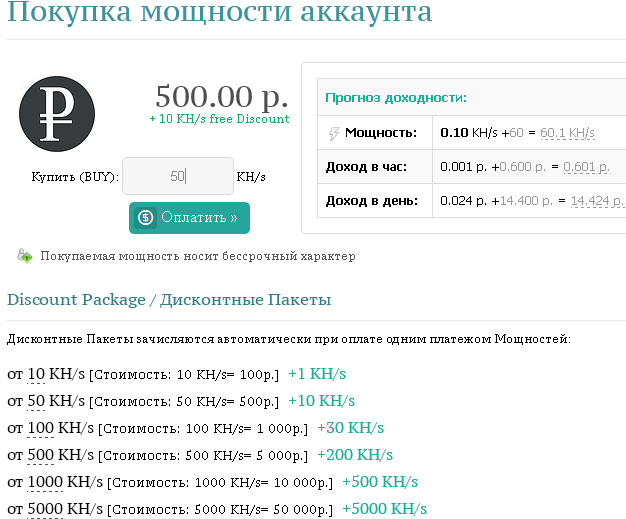
Task: Click the 0.601 р. hourly income total
Action: coord(586,166)
